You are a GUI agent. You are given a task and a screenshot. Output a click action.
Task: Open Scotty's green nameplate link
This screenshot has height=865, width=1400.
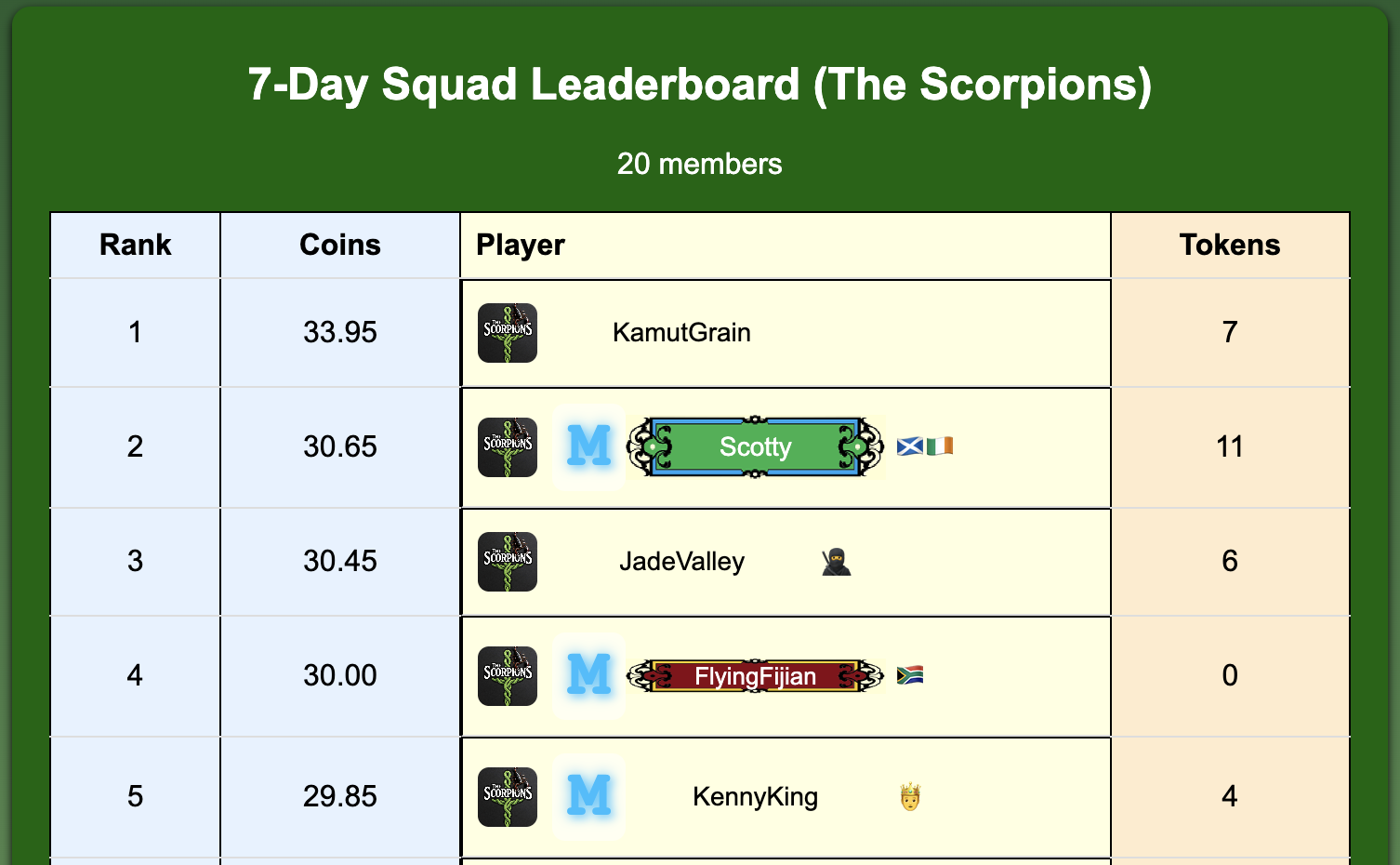pos(755,447)
